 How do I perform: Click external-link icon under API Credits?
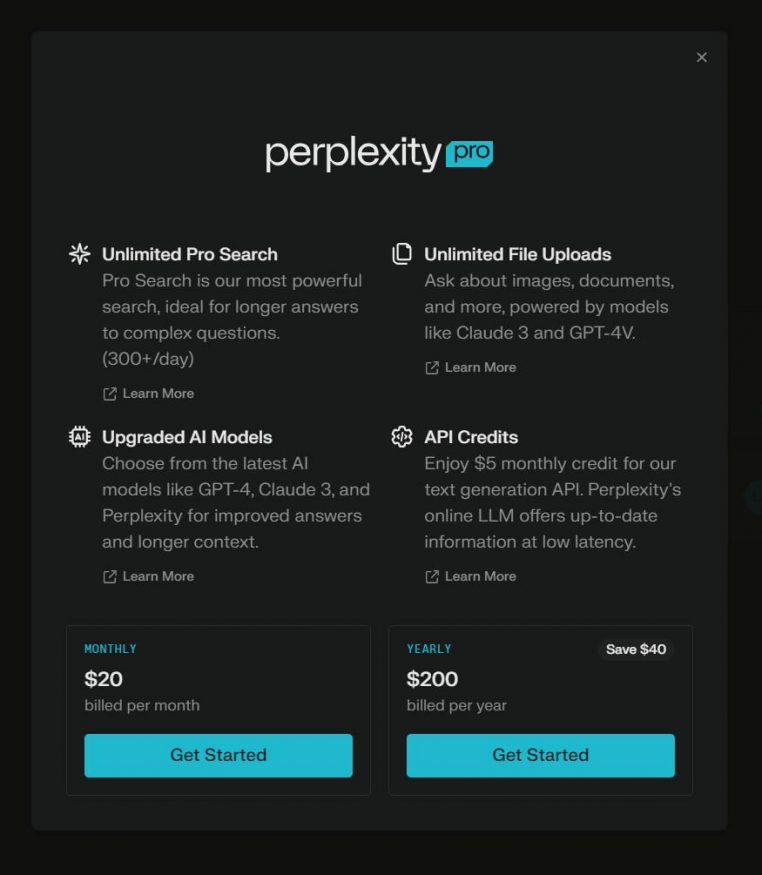432,577
